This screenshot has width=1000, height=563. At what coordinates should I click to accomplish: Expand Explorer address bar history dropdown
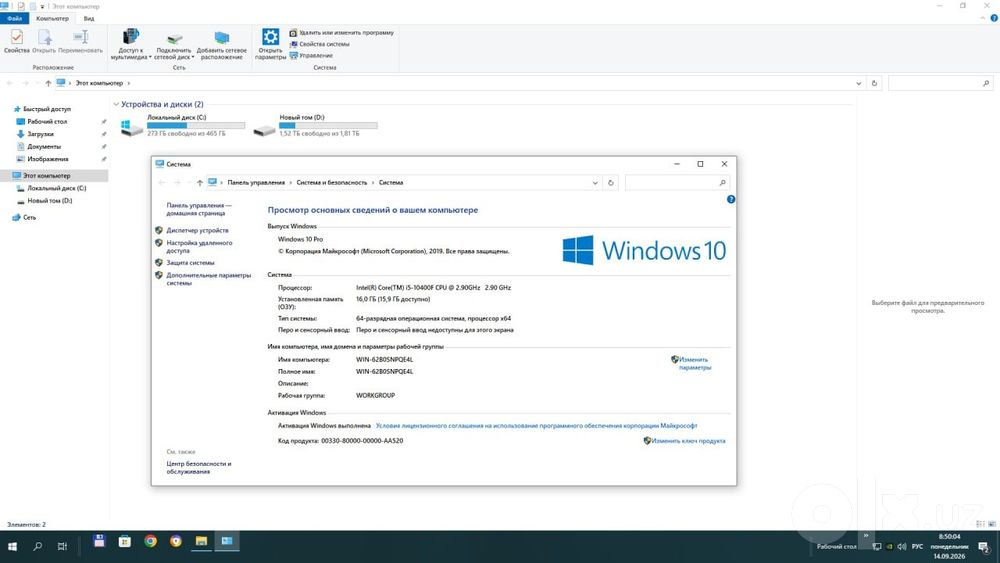858,84
